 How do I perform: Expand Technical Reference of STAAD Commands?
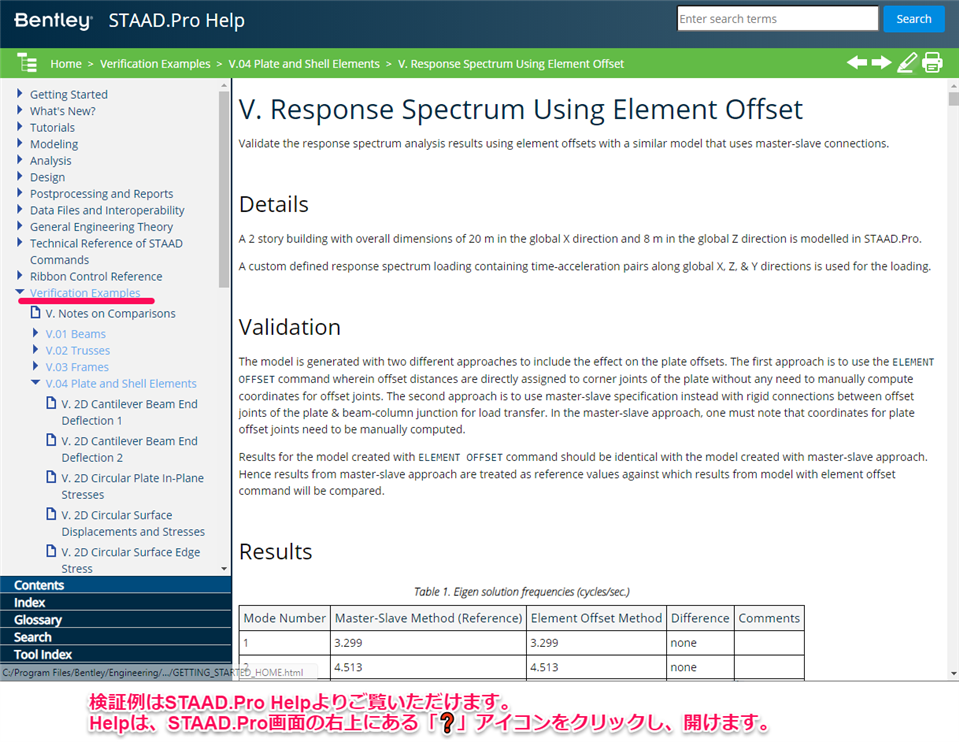click(x=20, y=242)
